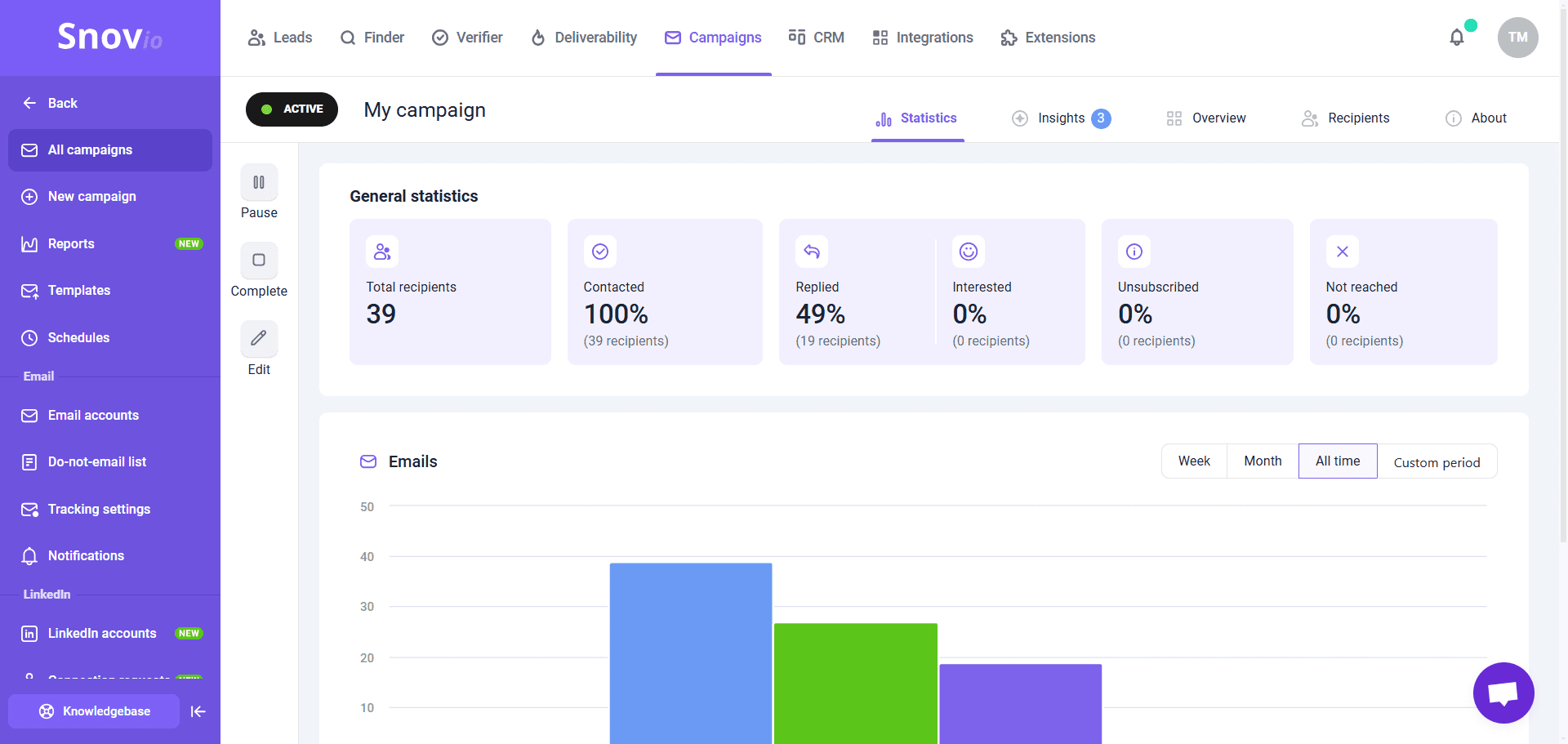The image size is (1568, 744).
Task: Select the Week period option
Action: (x=1194, y=461)
